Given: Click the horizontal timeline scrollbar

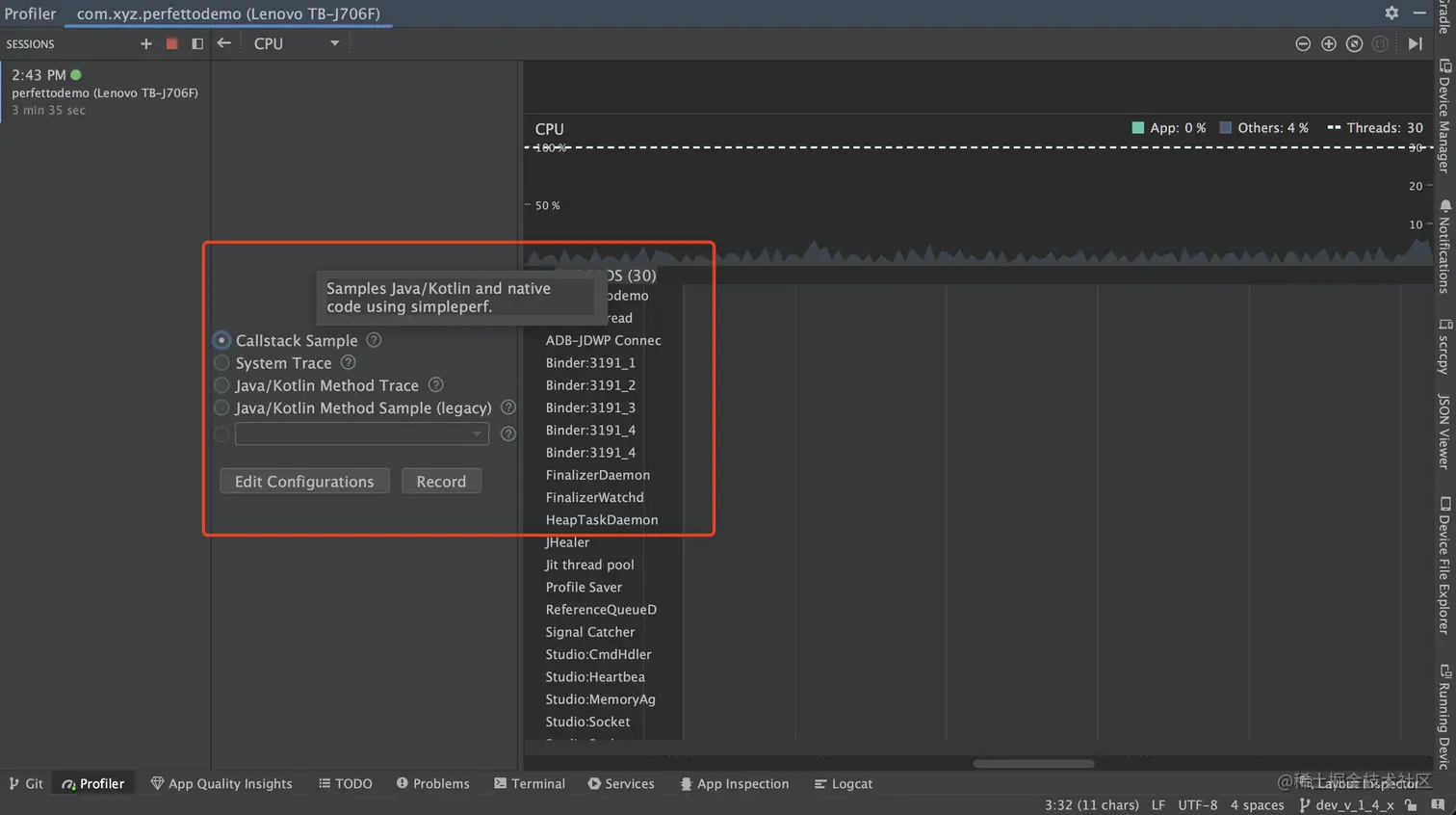Looking at the screenshot, I should point(1033,764).
